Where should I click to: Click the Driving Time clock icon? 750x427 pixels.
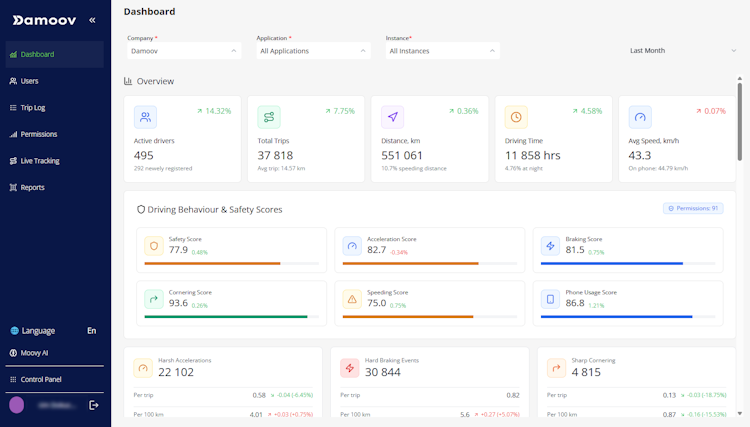point(516,117)
